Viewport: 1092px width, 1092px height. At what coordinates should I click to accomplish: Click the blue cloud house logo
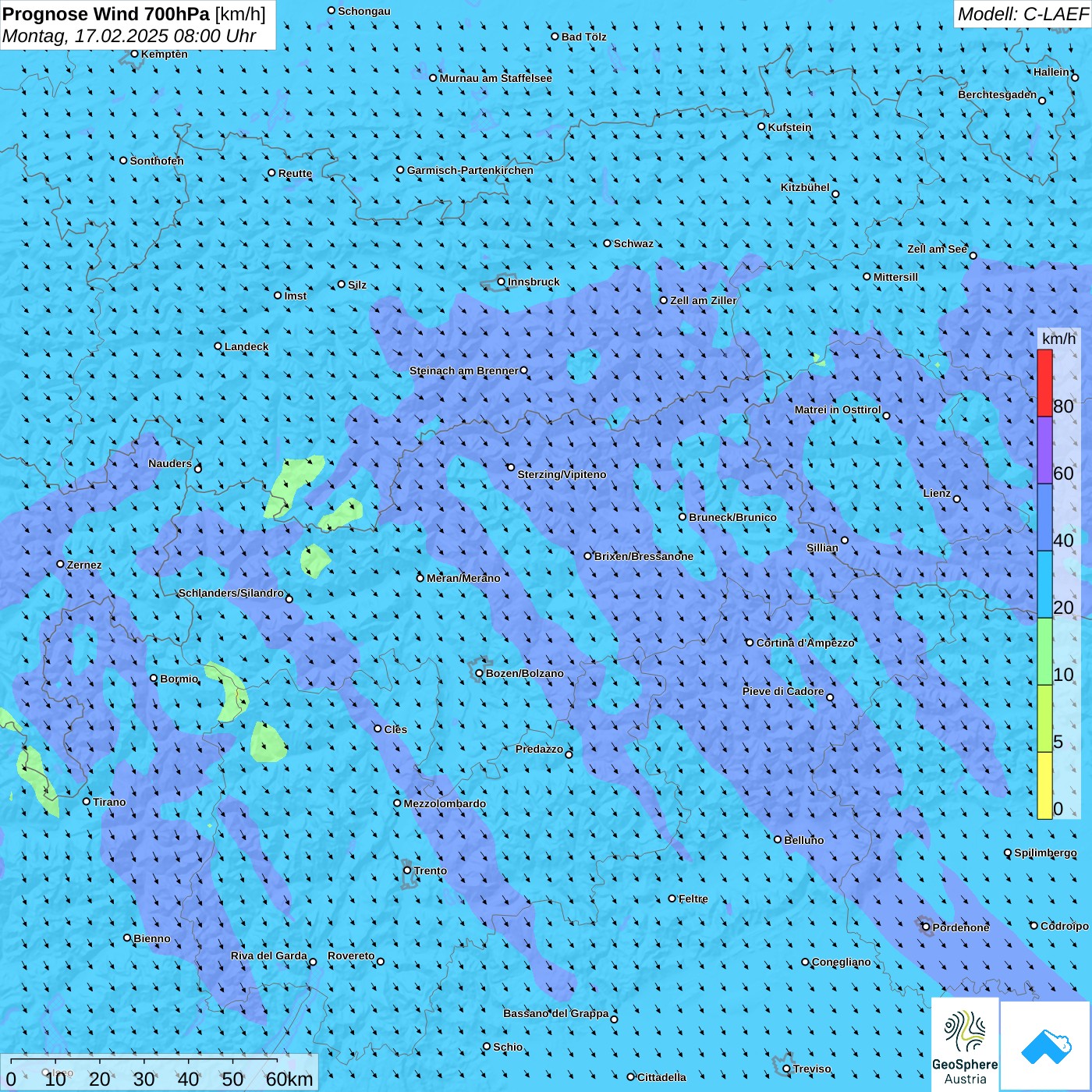pos(1045,1046)
